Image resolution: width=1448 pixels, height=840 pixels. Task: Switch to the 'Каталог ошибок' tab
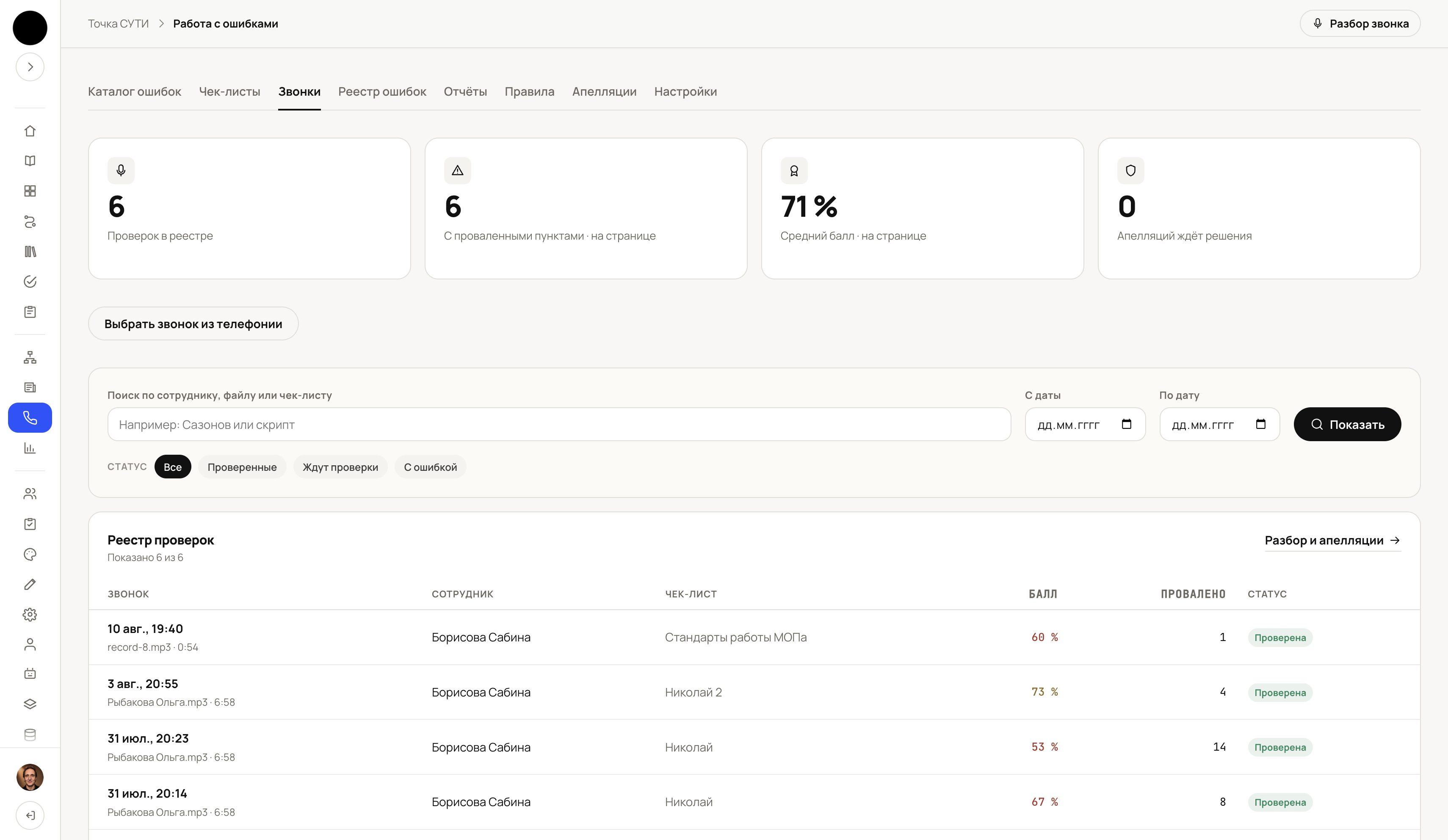click(x=135, y=92)
